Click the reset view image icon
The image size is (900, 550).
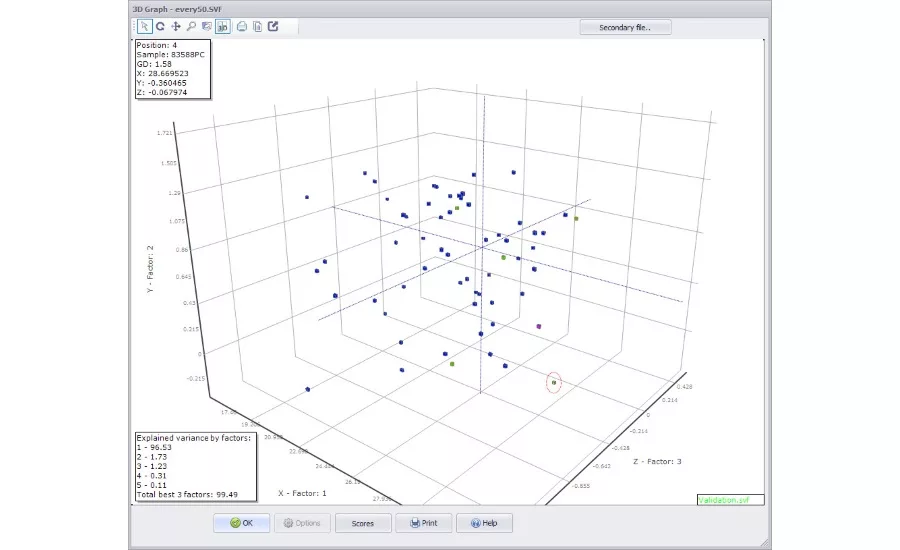[x=207, y=26]
